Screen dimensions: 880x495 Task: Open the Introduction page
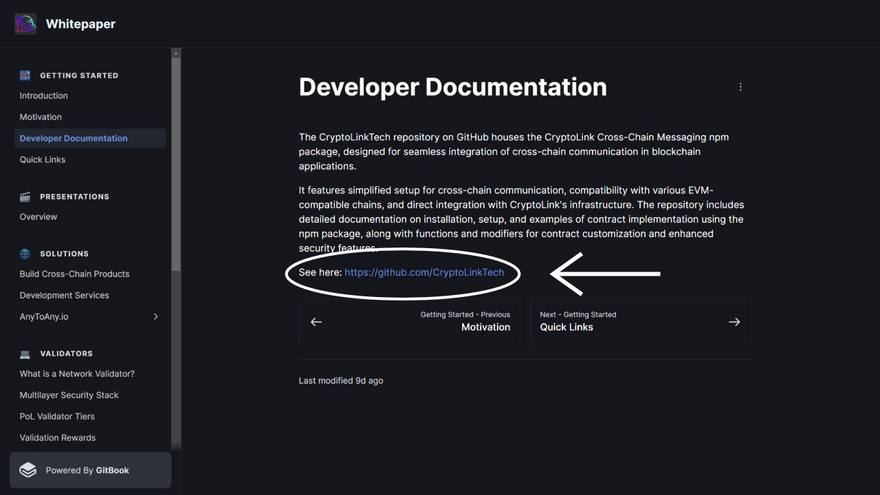coord(44,96)
